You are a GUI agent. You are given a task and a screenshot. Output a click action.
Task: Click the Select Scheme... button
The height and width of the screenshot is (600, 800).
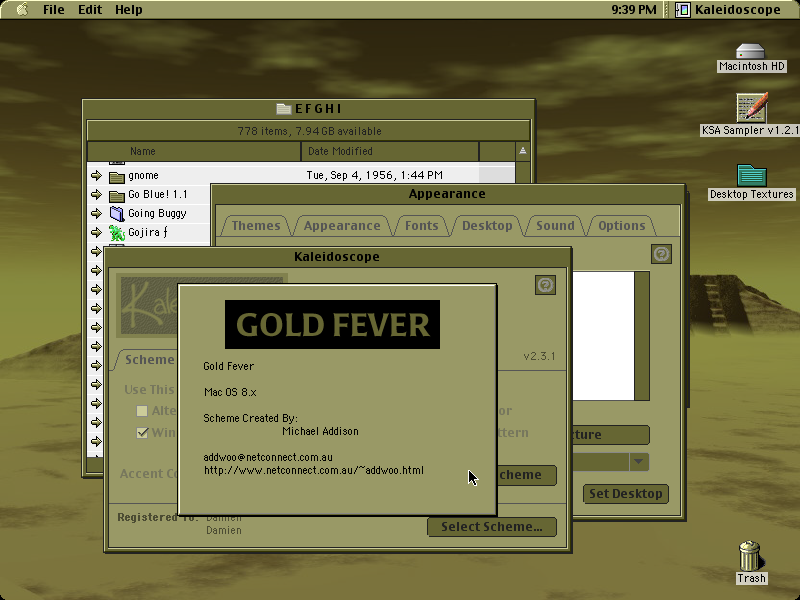(492, 527)
